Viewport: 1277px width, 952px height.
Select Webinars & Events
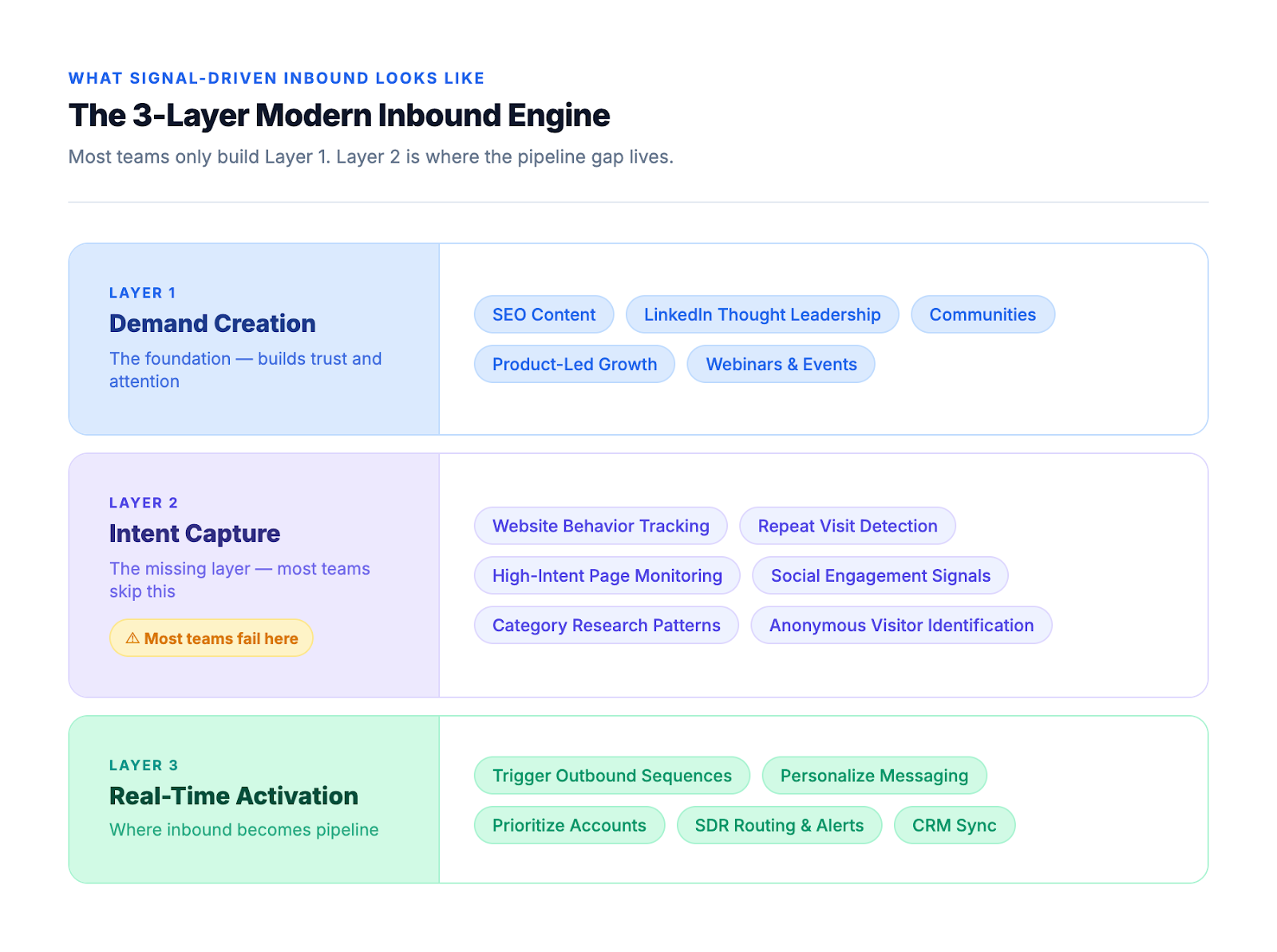point(781,364)
